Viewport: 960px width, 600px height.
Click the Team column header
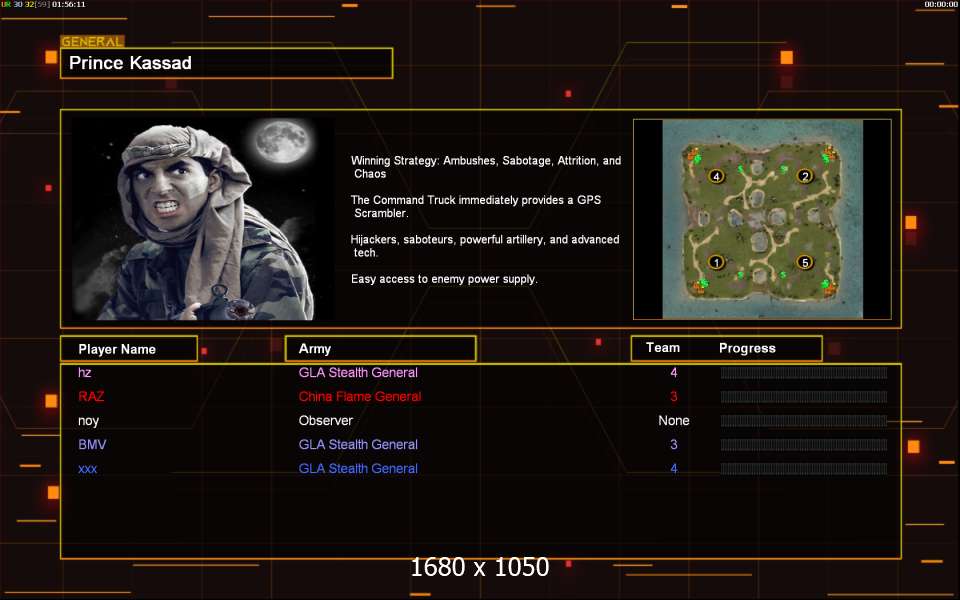[x=663, y=348]
